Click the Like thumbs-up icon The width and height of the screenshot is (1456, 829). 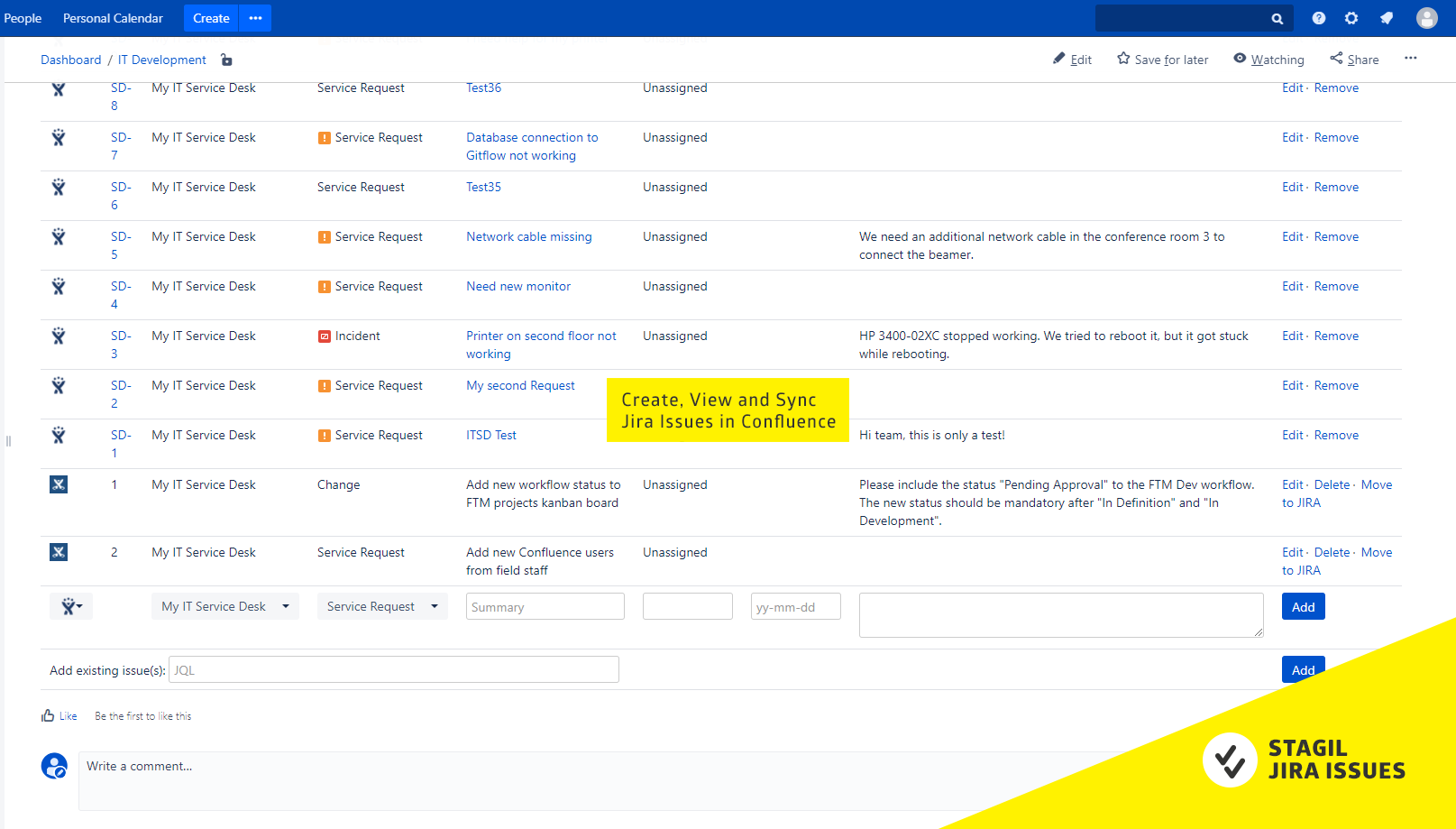pos(48,715)
